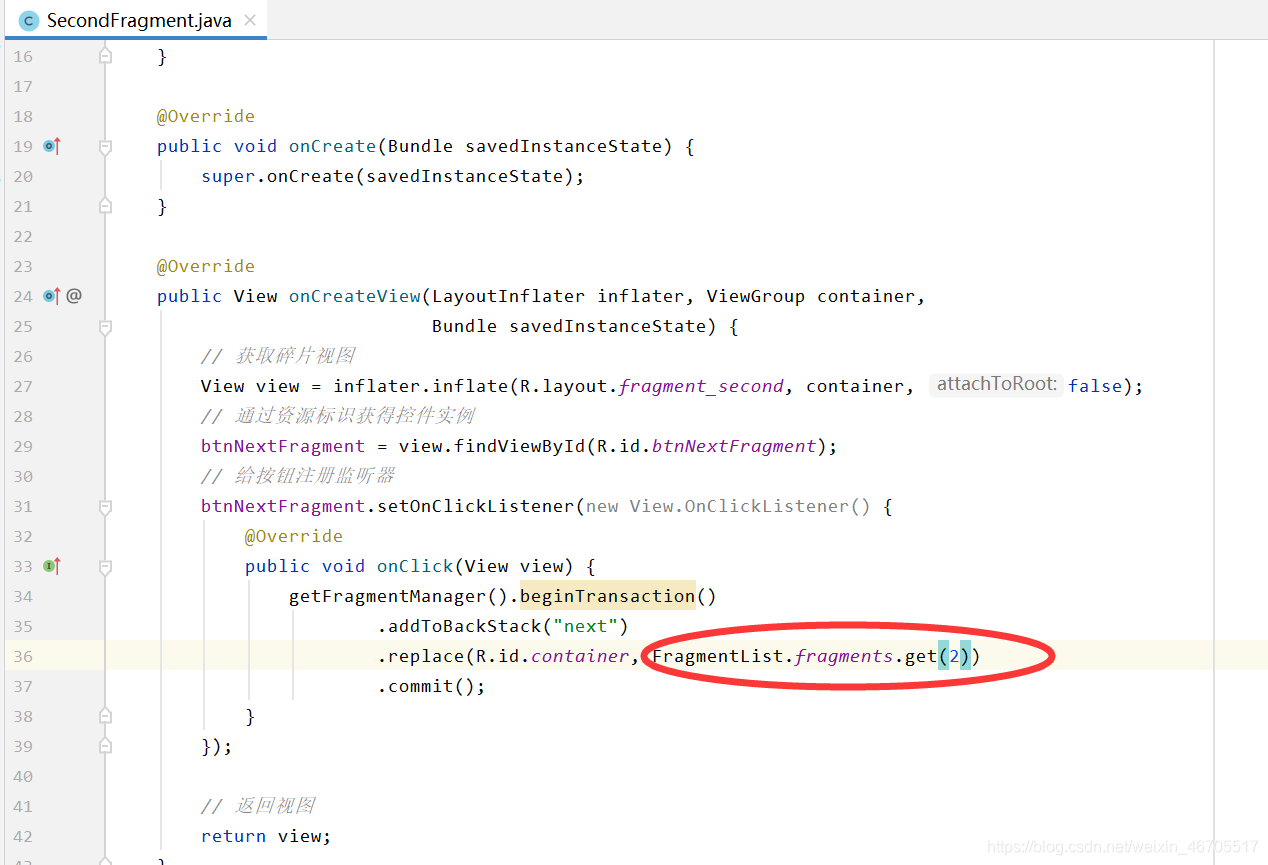Click the setOnClickListener method call

(x=475, y=506)
